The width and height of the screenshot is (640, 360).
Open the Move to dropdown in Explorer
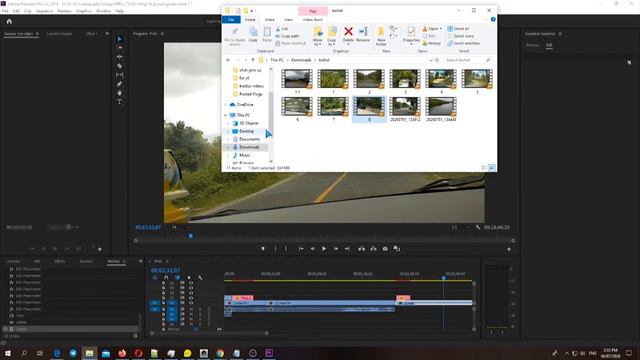pyautogui.click(x=318, y=36)
